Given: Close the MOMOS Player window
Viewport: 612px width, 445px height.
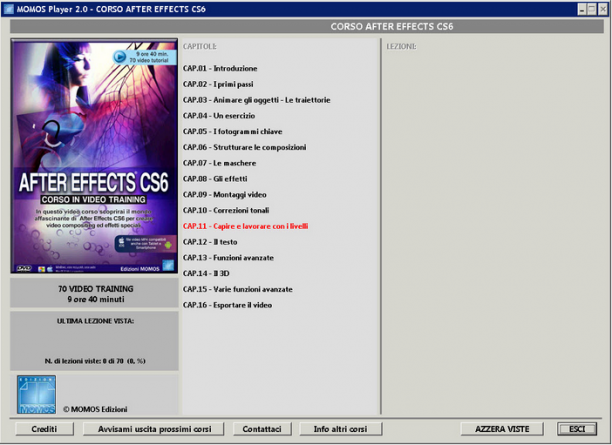Looking at the screenshot, I should click(x=603, y=9).
